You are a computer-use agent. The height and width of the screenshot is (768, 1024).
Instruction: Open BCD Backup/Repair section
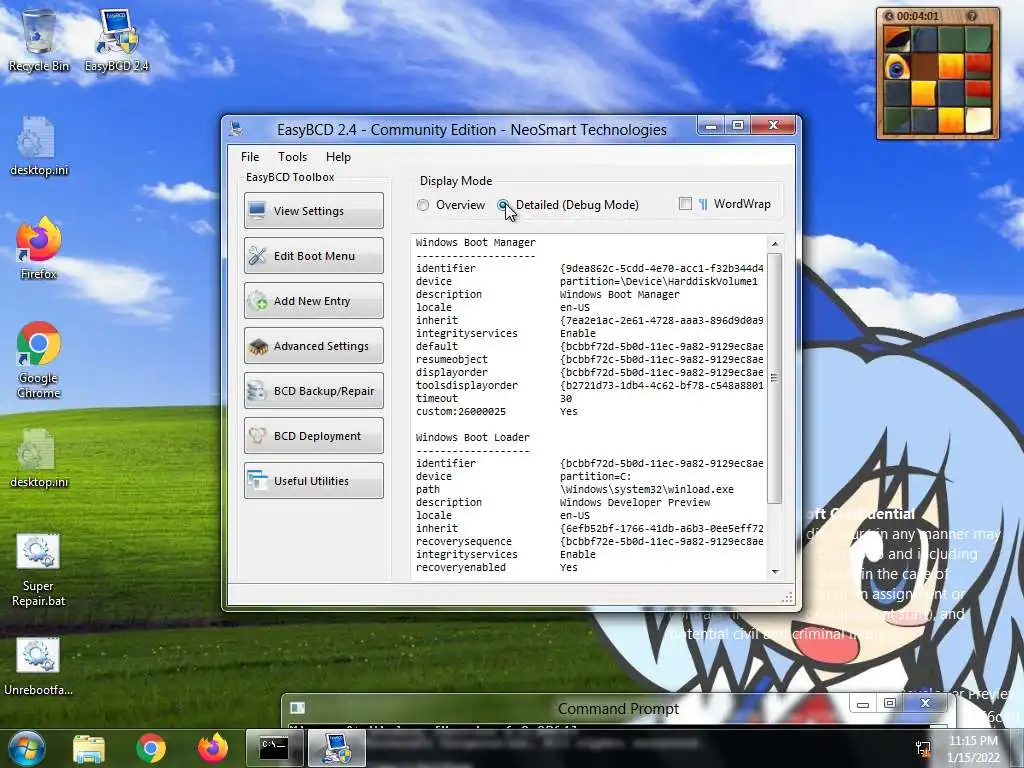click(313, 391)
